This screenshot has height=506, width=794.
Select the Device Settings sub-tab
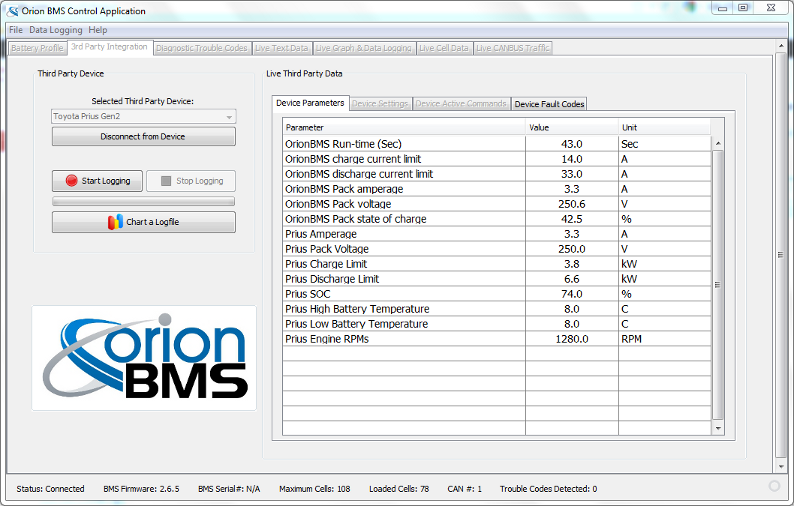pyautogui.click(x=380, y=104)
